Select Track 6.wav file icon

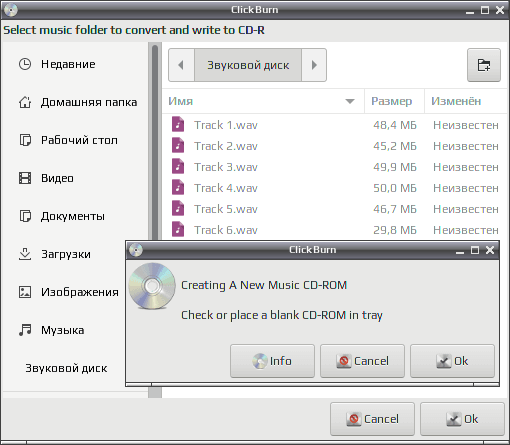[x=178, y=230]
